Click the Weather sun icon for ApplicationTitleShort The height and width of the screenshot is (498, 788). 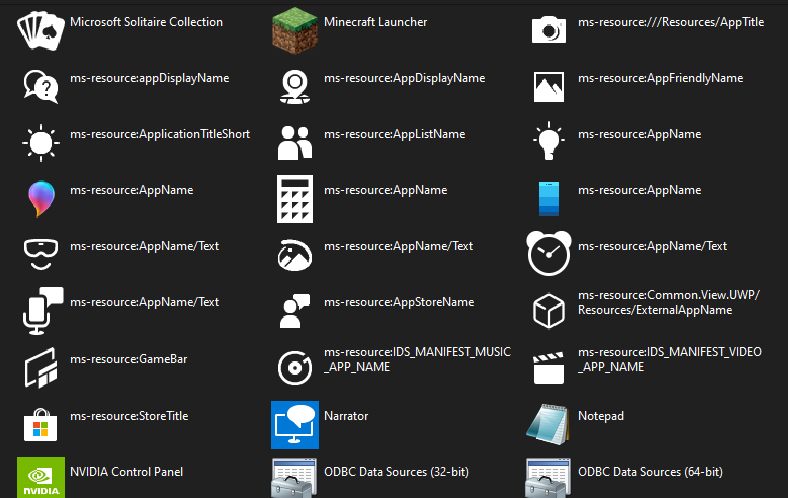tap(41, 143)
